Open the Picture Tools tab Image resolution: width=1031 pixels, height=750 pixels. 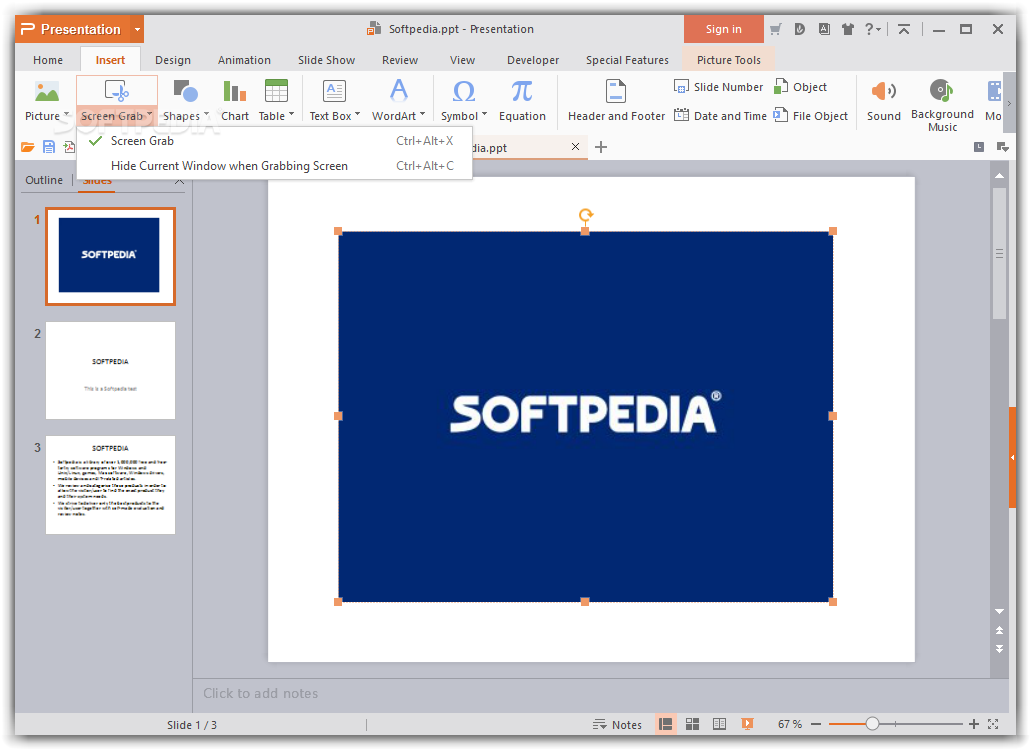pyautogui.click(x=729, y=60)
